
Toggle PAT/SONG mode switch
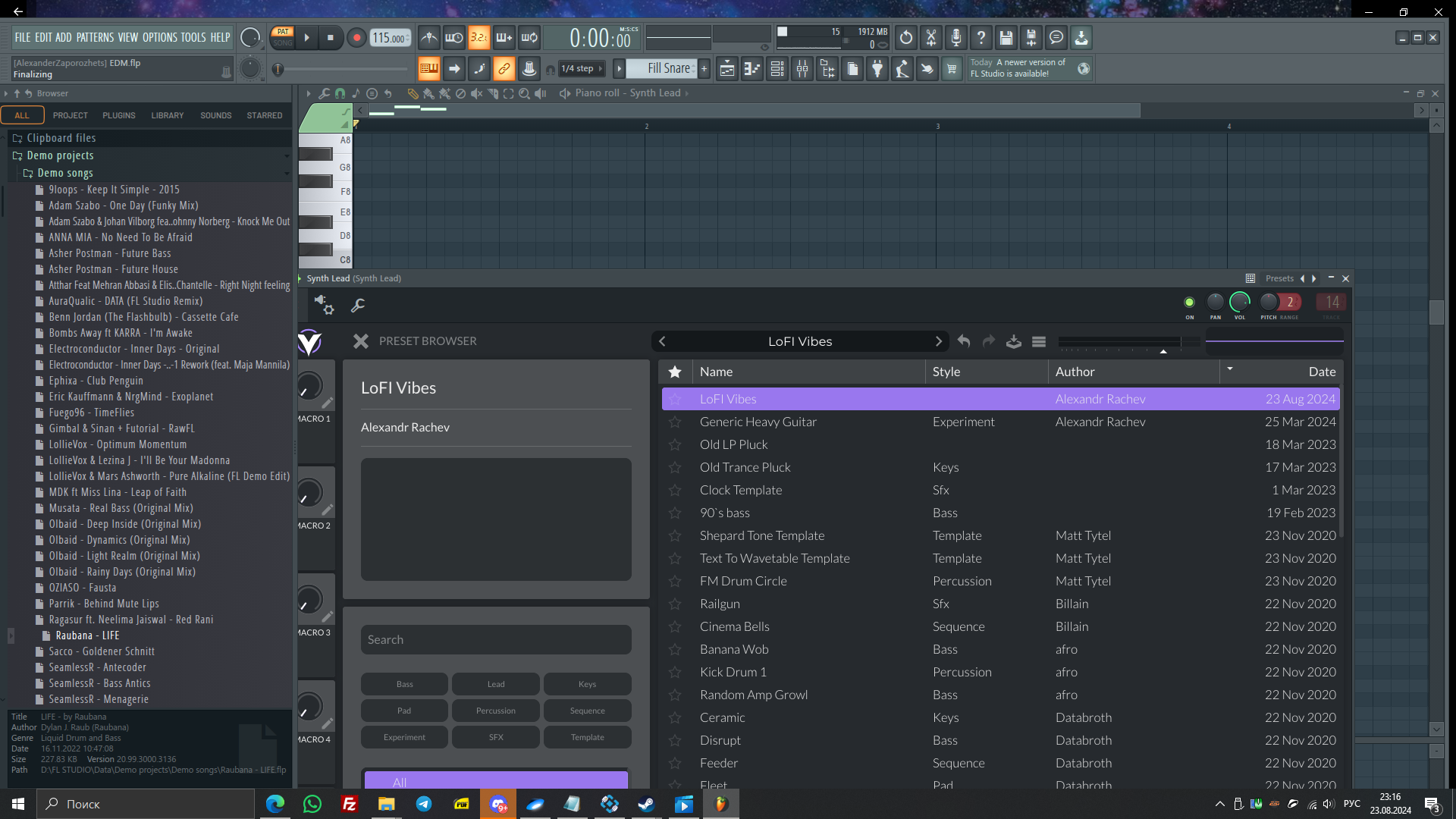point(283,37)
